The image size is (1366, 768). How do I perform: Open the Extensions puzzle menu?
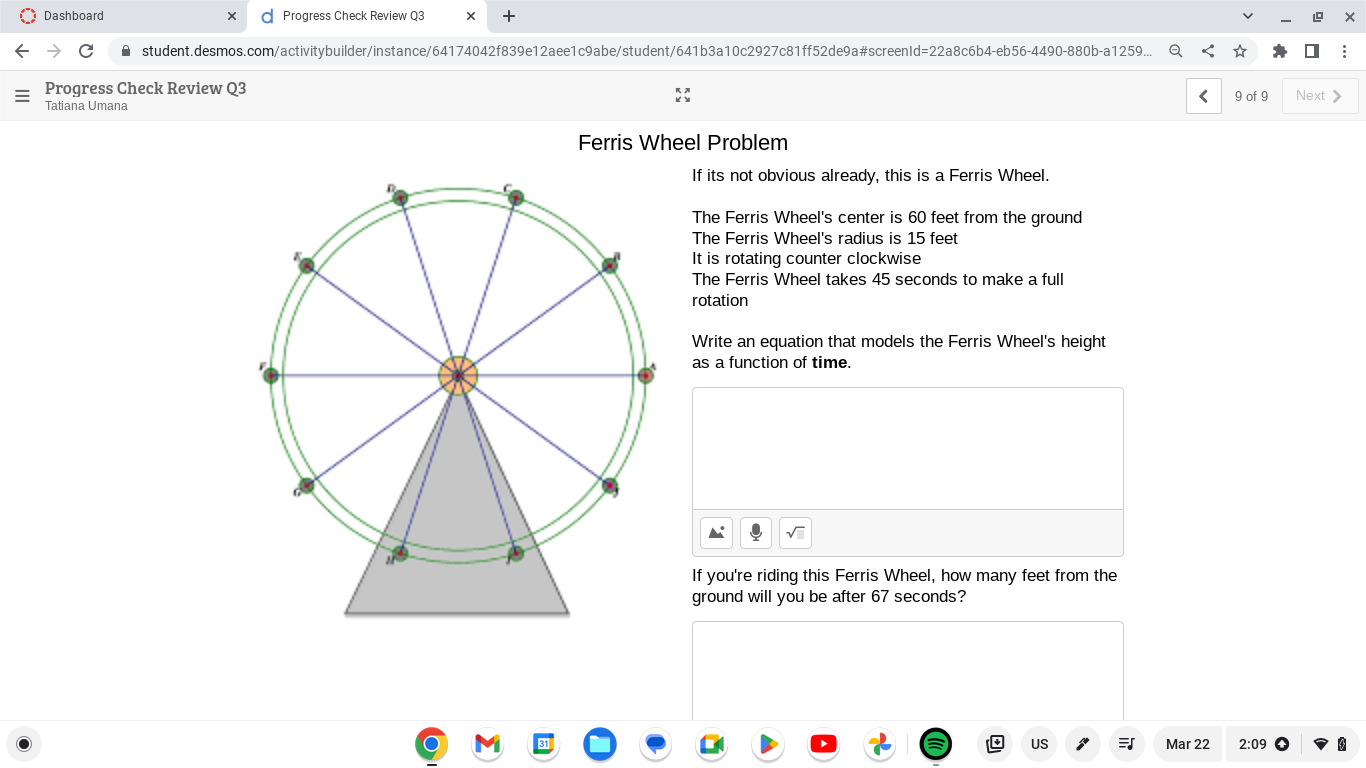(x=1280, y=51)
